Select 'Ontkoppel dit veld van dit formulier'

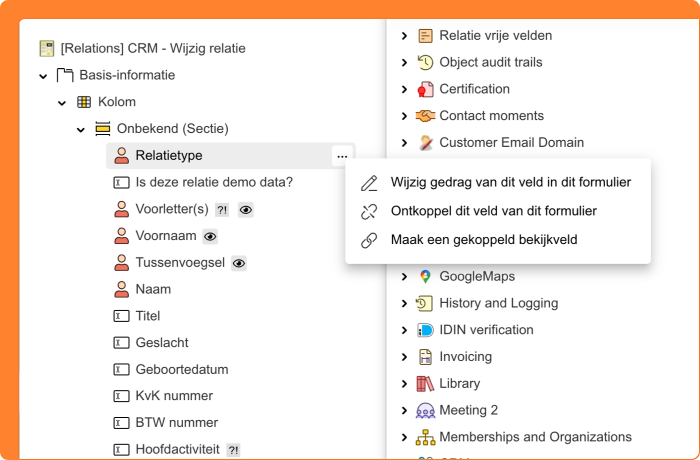(x=493, y=211)
